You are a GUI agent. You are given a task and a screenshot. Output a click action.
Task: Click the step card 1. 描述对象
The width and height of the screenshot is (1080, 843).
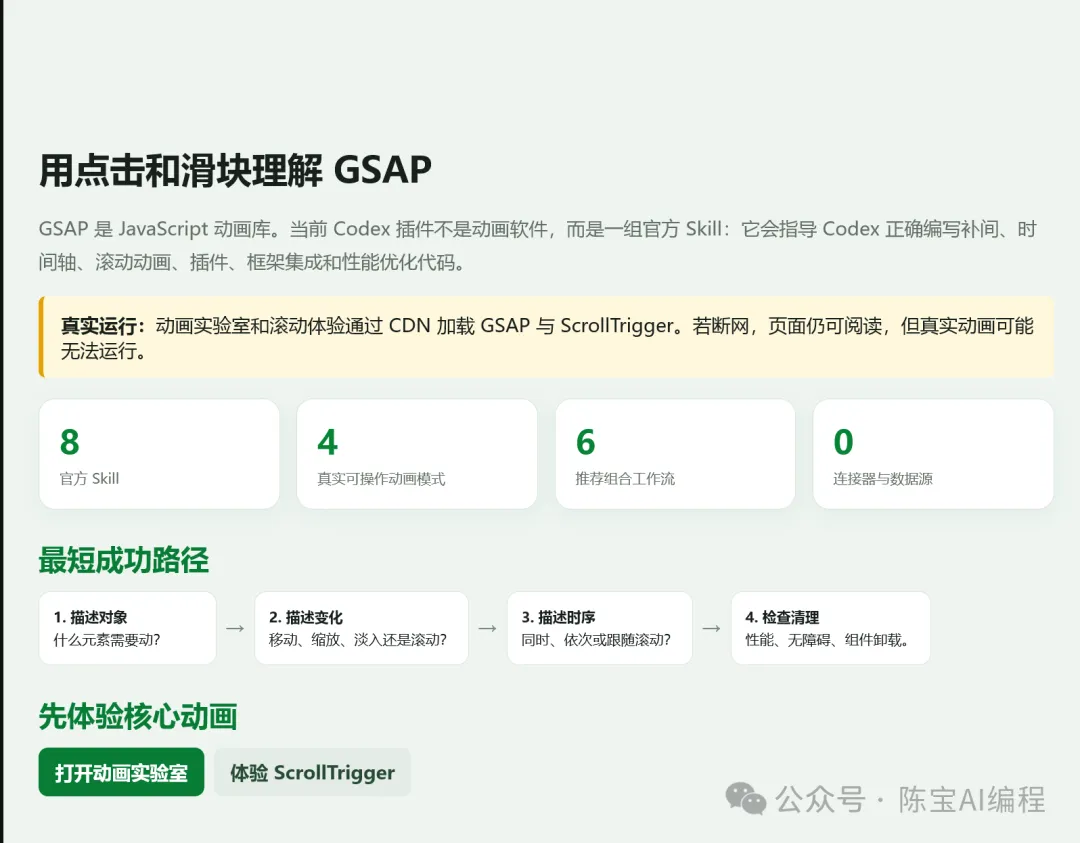127,628
